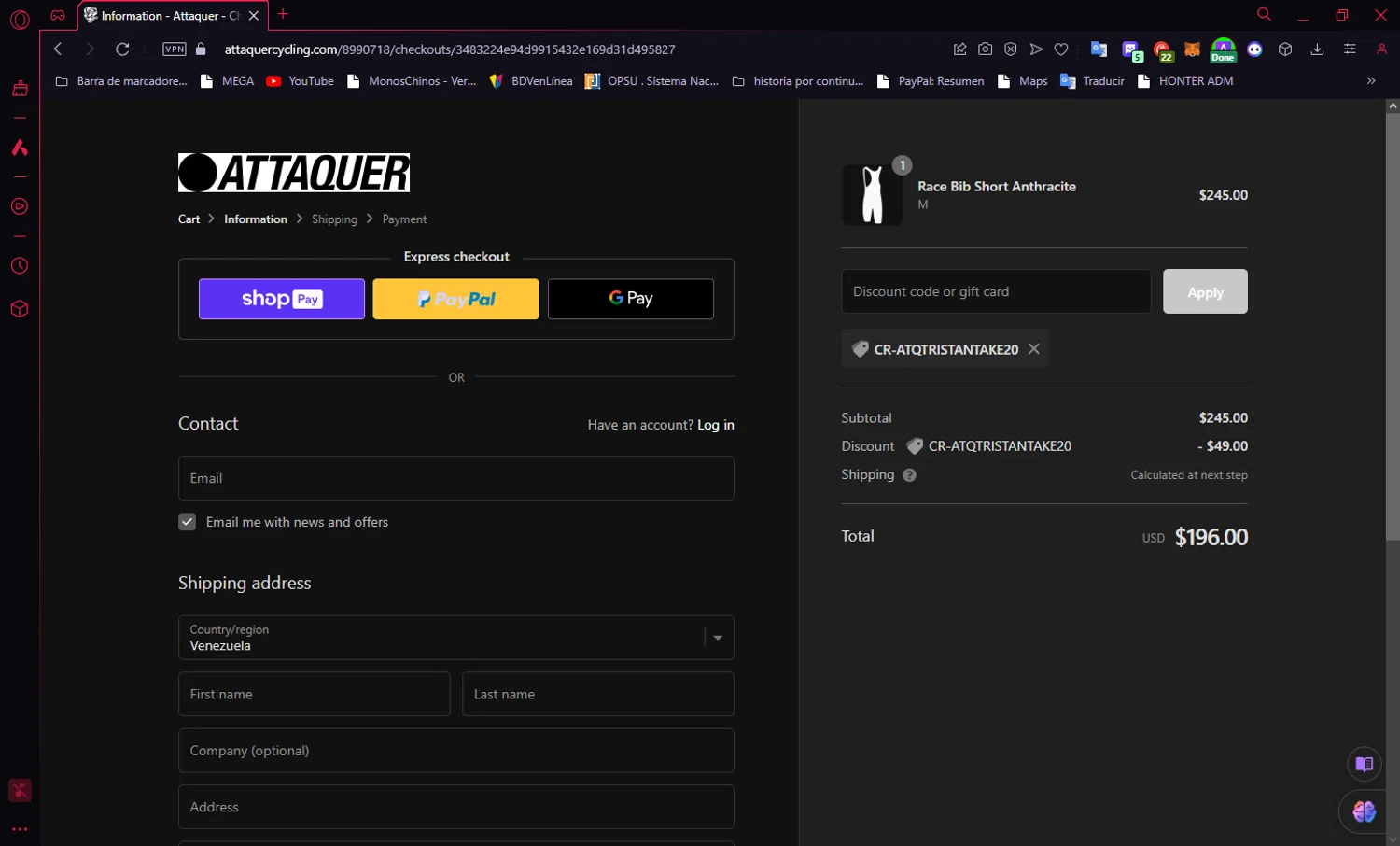Open the downloads icon
Viewport: 1400px width, 846px height.
click(1317, 49)
